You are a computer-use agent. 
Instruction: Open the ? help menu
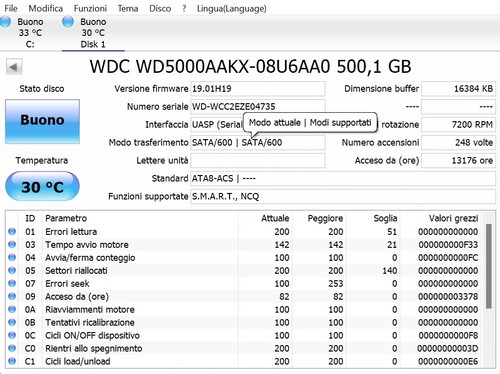click(184, 8)
